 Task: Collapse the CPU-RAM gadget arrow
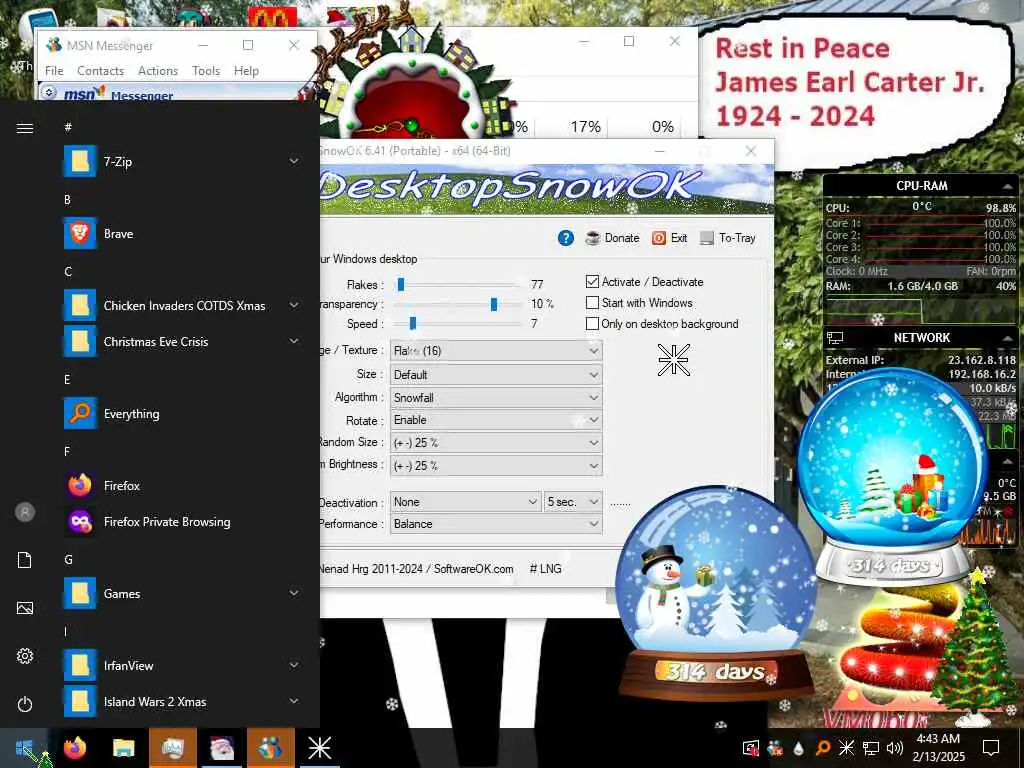(1008, 187)
